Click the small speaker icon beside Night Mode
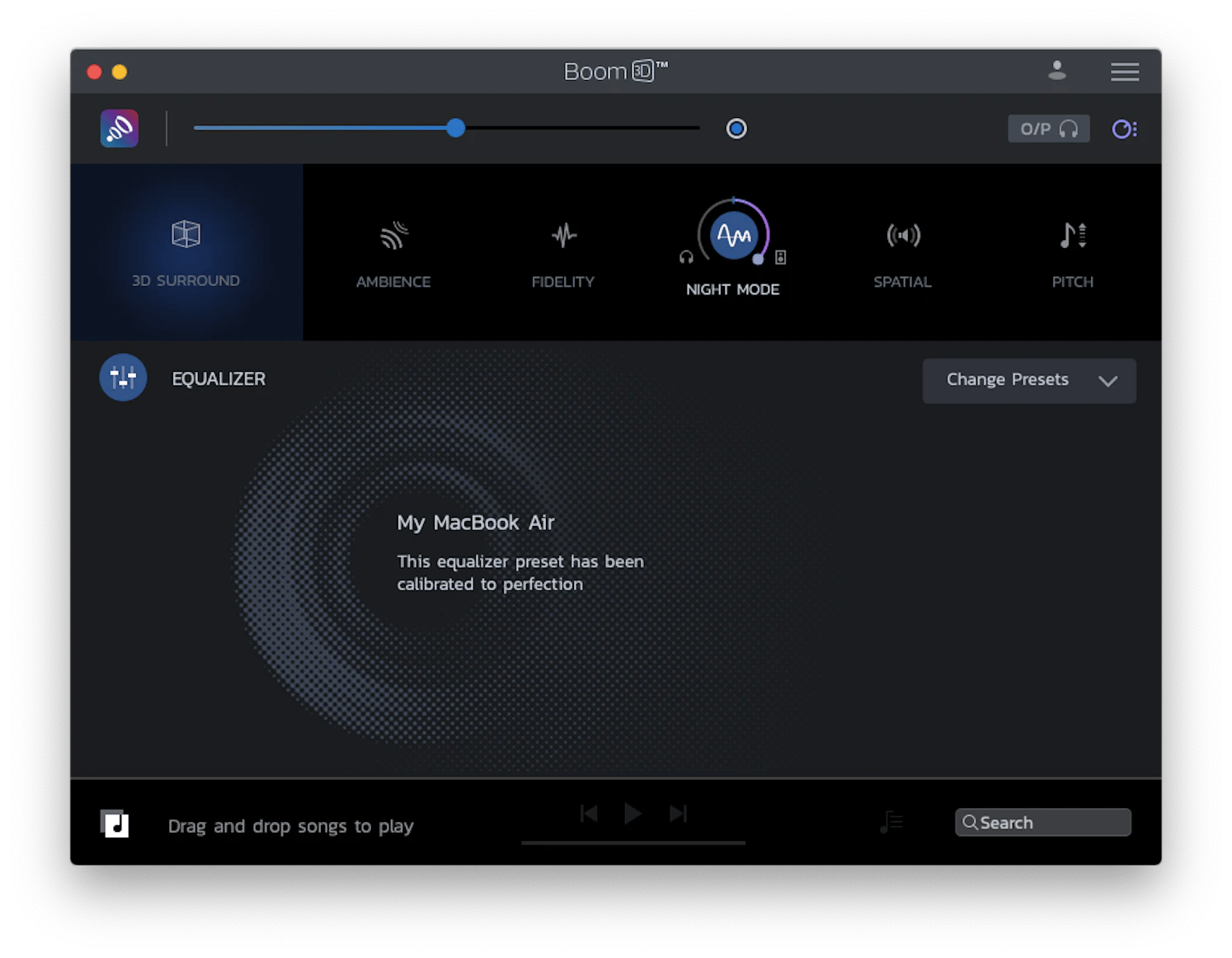1232x958 pixels. click(x=780, y=257)
